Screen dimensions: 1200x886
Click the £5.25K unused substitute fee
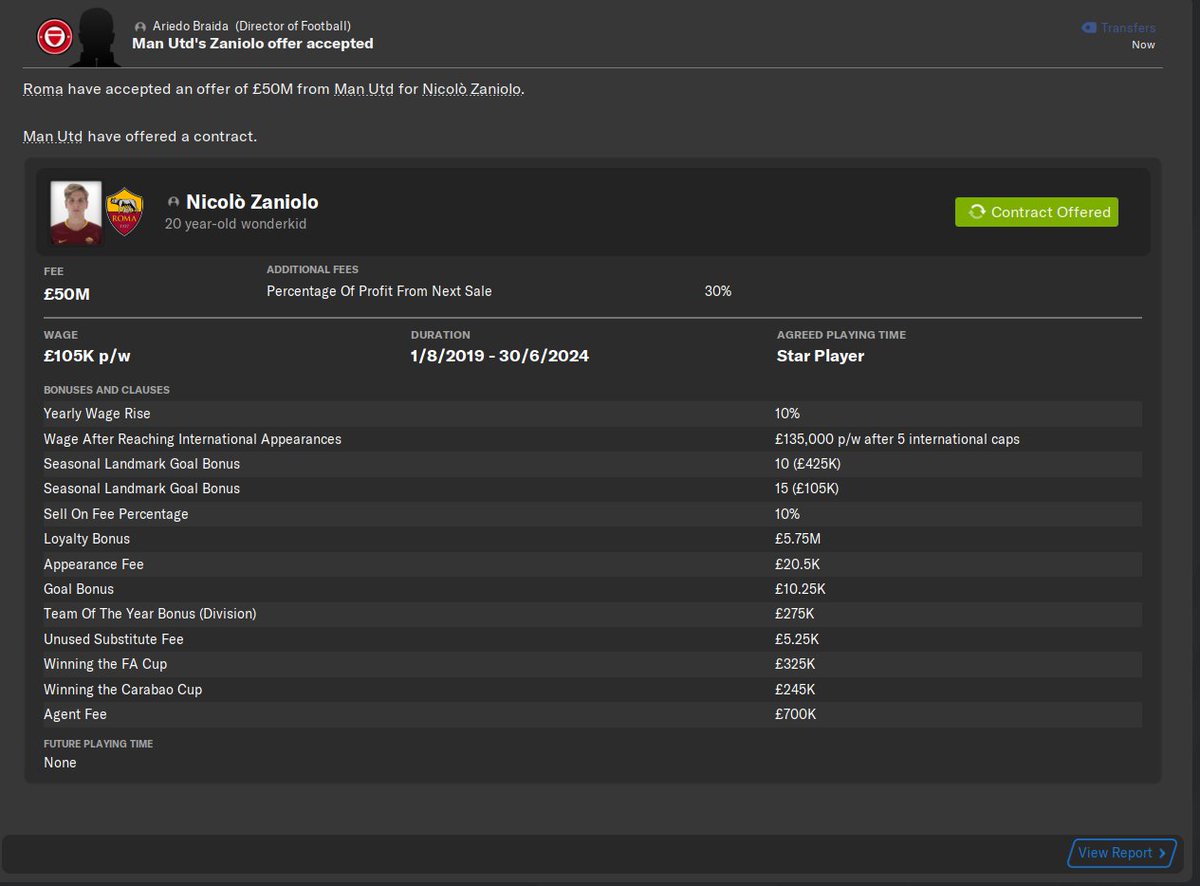click(796, 639)
